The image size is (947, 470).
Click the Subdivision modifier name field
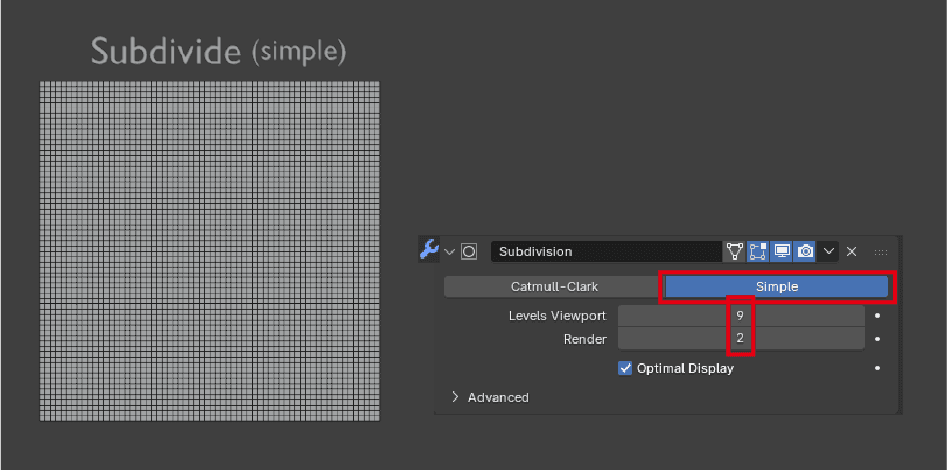coord(605,251)
